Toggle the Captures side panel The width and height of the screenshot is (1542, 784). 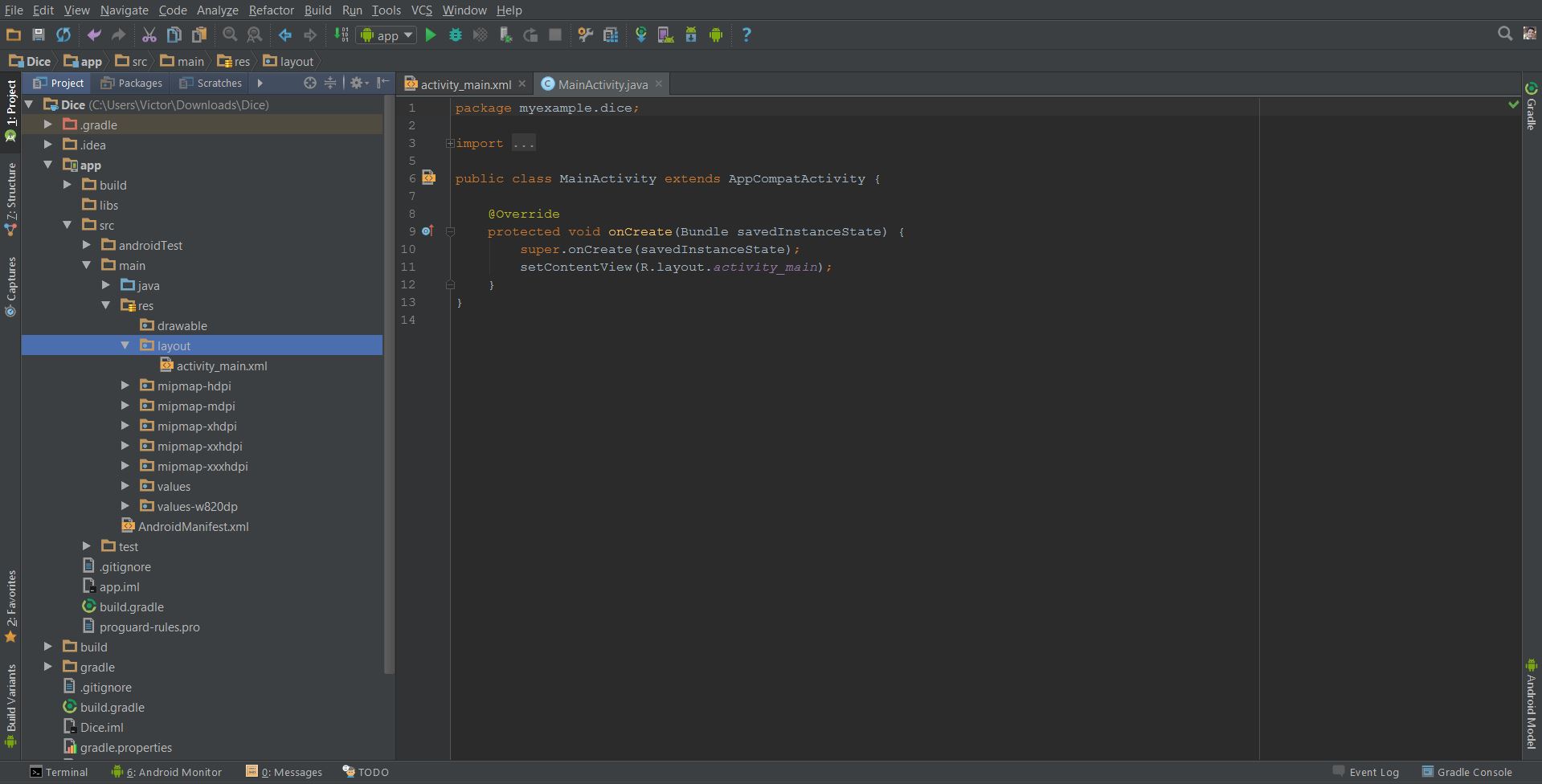(10, 287)
